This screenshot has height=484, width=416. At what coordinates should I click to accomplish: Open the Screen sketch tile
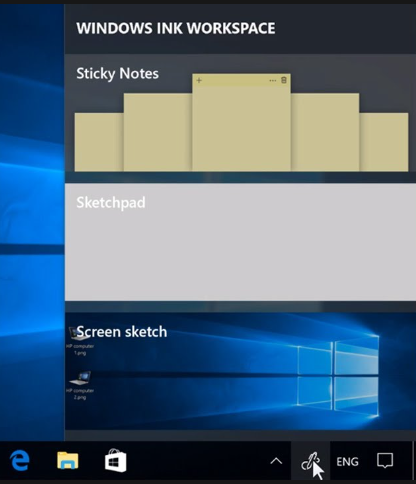coord(240,371)
